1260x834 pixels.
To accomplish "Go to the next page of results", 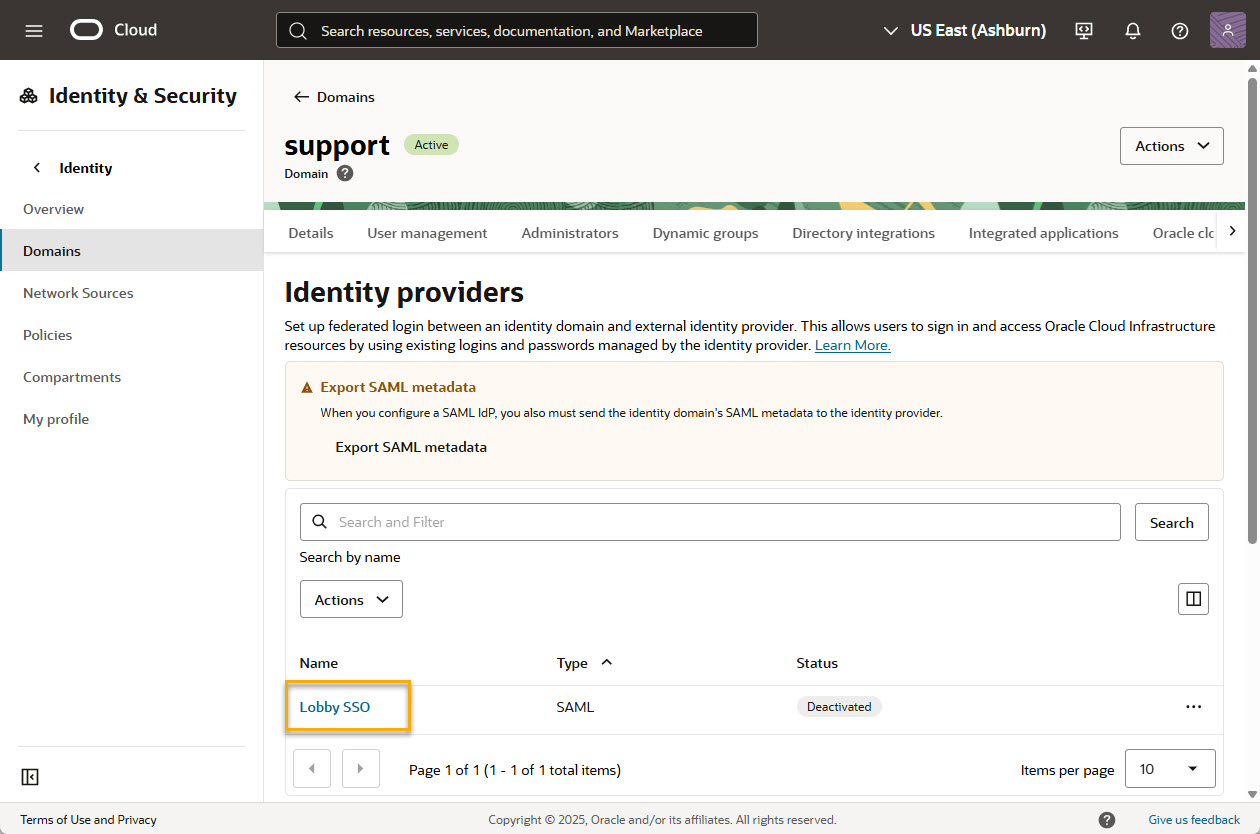I will click(360, 769).
